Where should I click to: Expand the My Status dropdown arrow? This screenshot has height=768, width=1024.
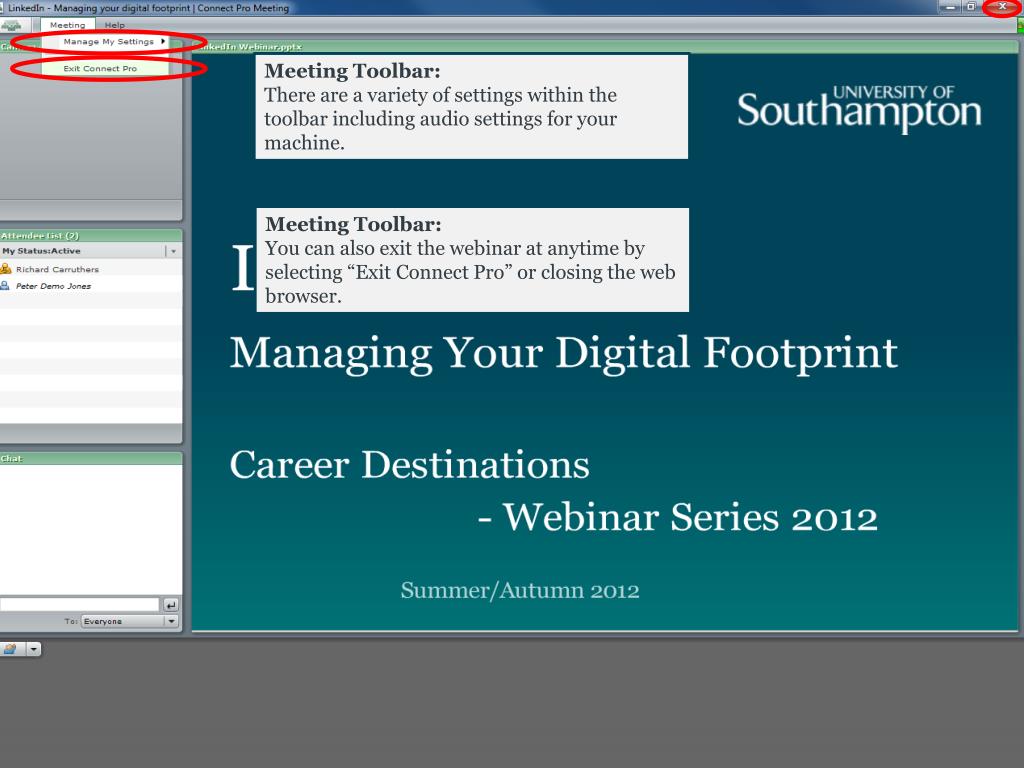click(x=173, y=251)
